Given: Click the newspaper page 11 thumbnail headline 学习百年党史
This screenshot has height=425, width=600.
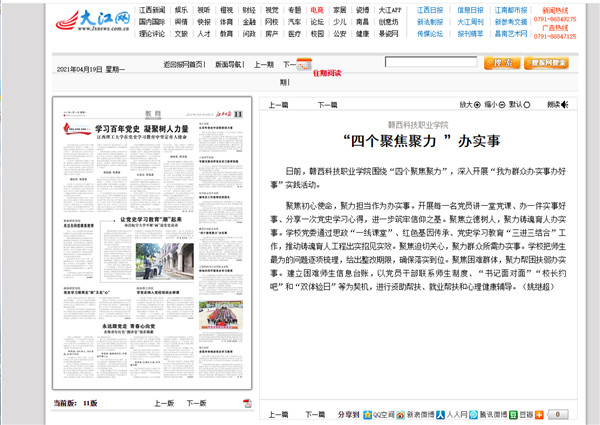Looking at the screenshot, I should tap(142, 129).
